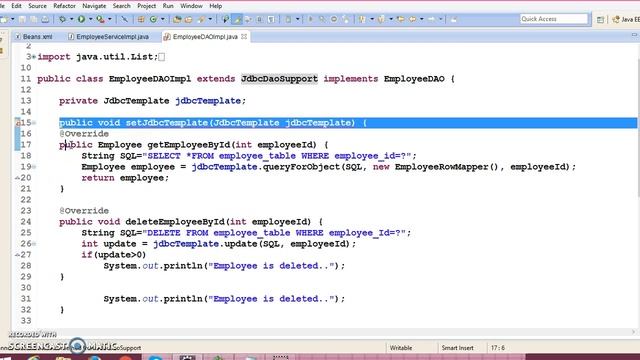Toggle Show Whitespace Characters icon
The height and width of the screenshot is (360, 640).
tap(271, 19)
